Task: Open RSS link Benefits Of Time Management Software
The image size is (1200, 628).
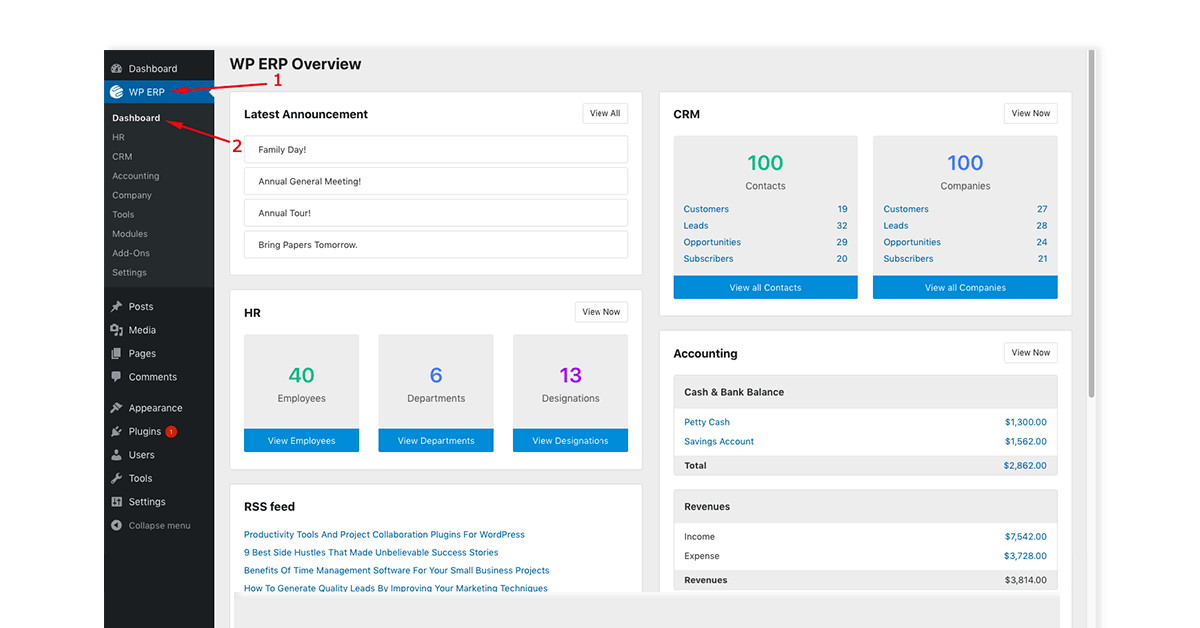Action: [397, 571]
